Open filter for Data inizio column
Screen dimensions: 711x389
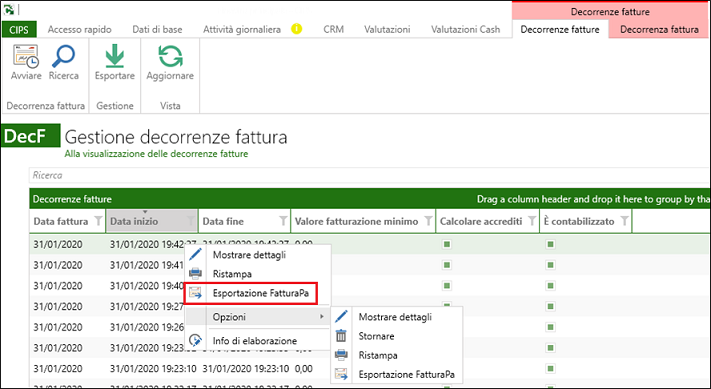[190, 221]
